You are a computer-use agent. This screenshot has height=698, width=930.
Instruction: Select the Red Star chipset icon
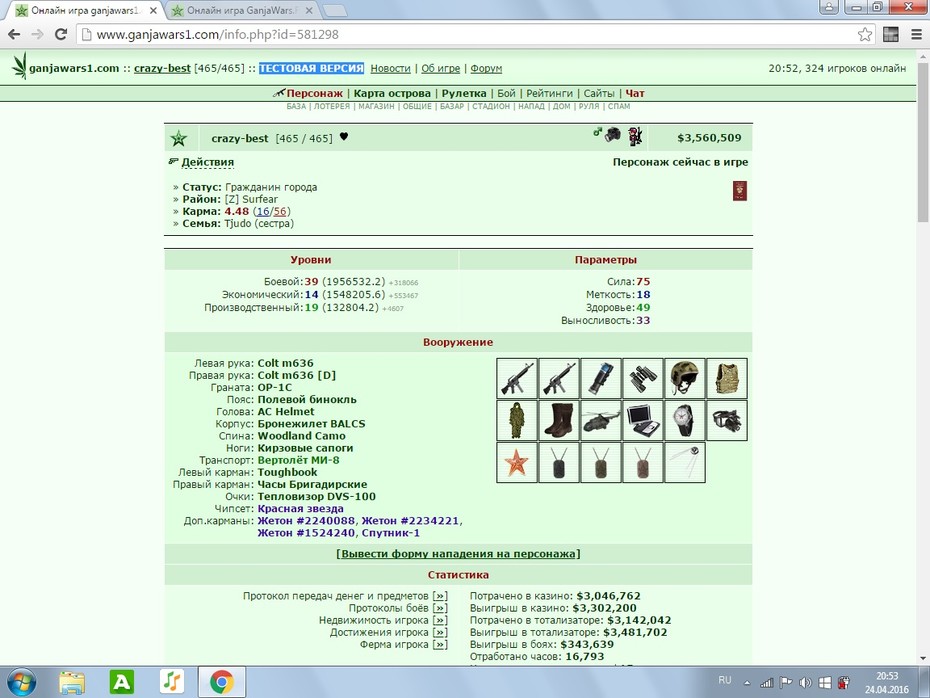[x=517, y=463]
